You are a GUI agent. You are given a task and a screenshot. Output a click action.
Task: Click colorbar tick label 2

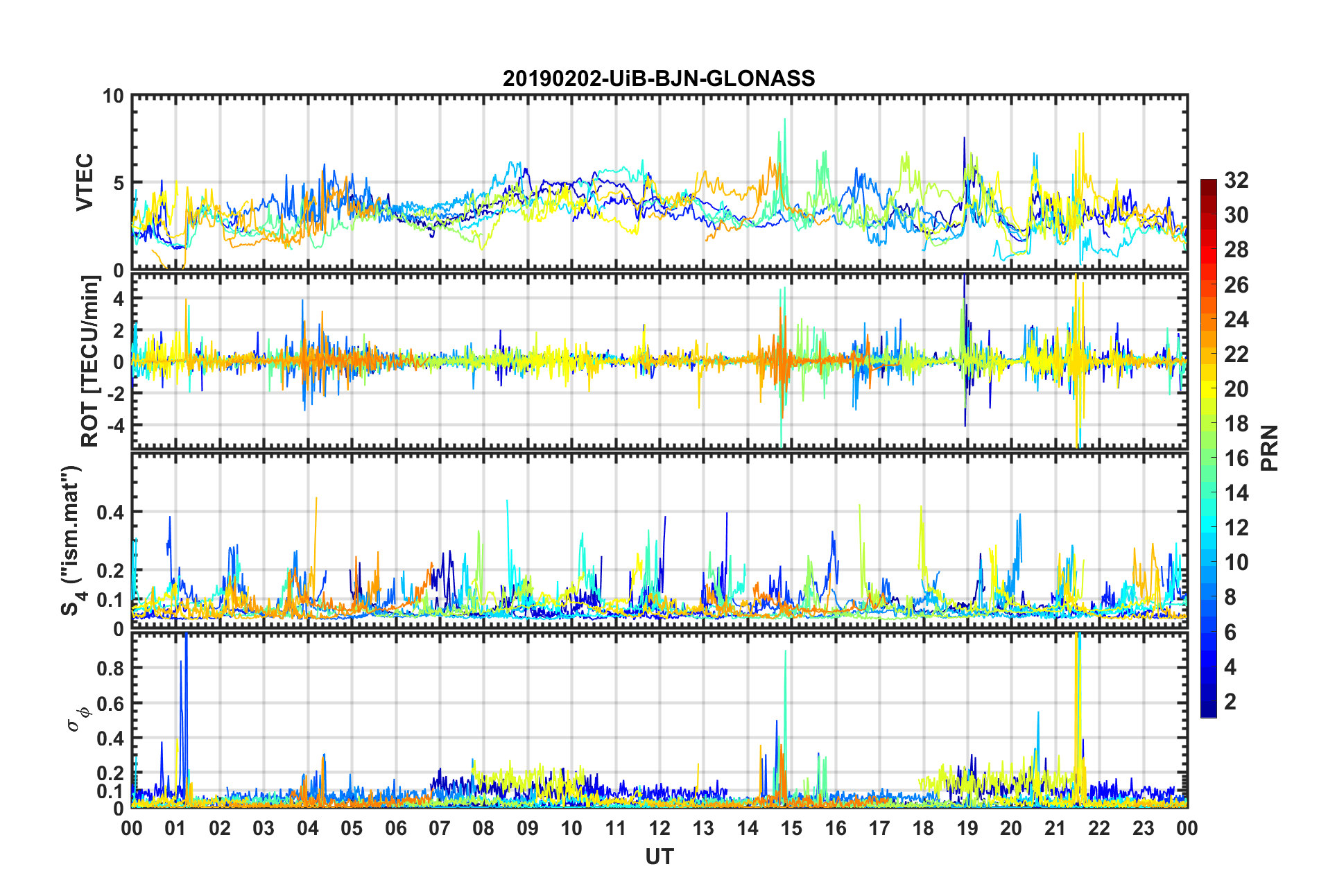1230,701
